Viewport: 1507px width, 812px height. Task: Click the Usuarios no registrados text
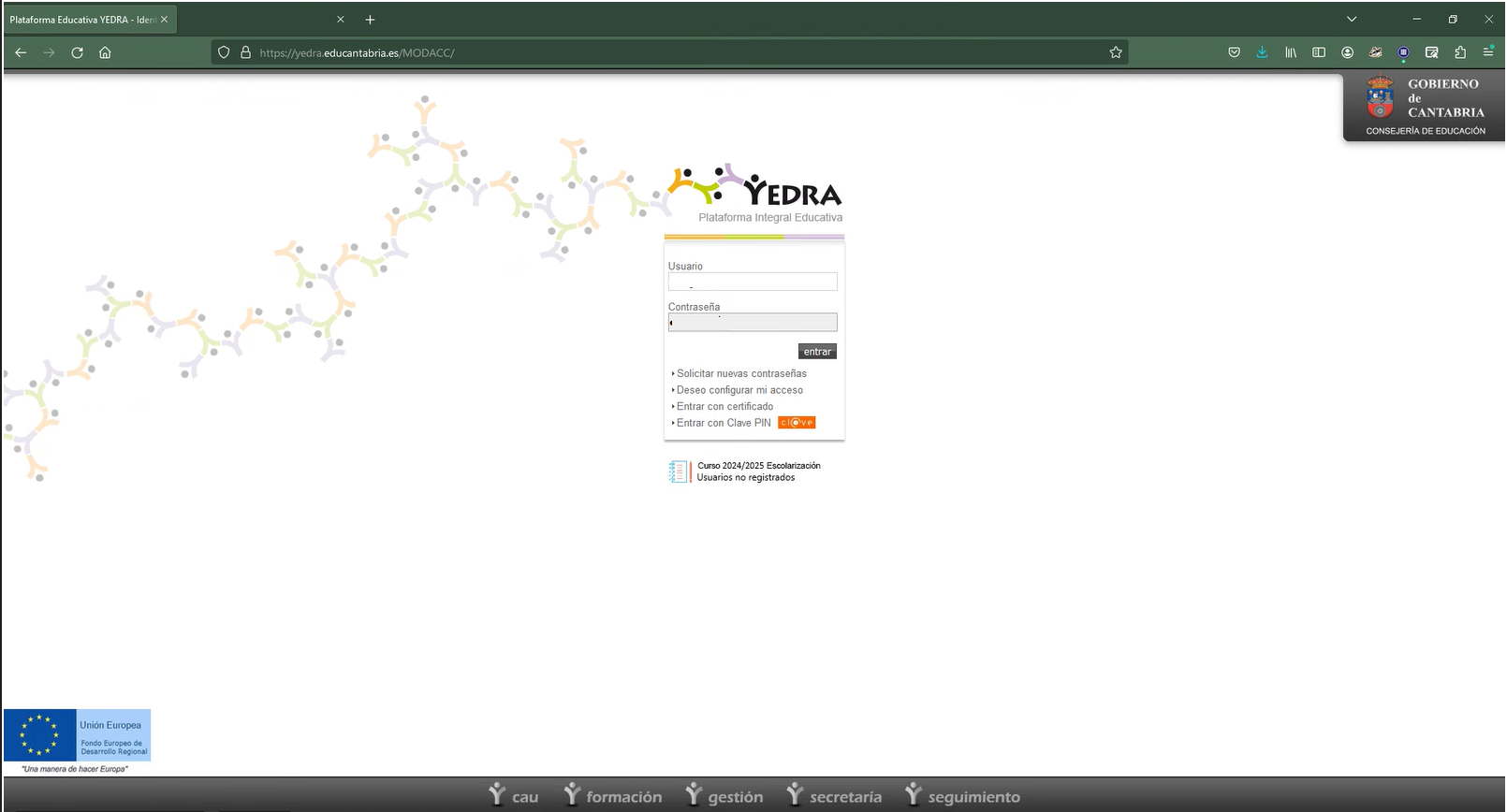746,478
